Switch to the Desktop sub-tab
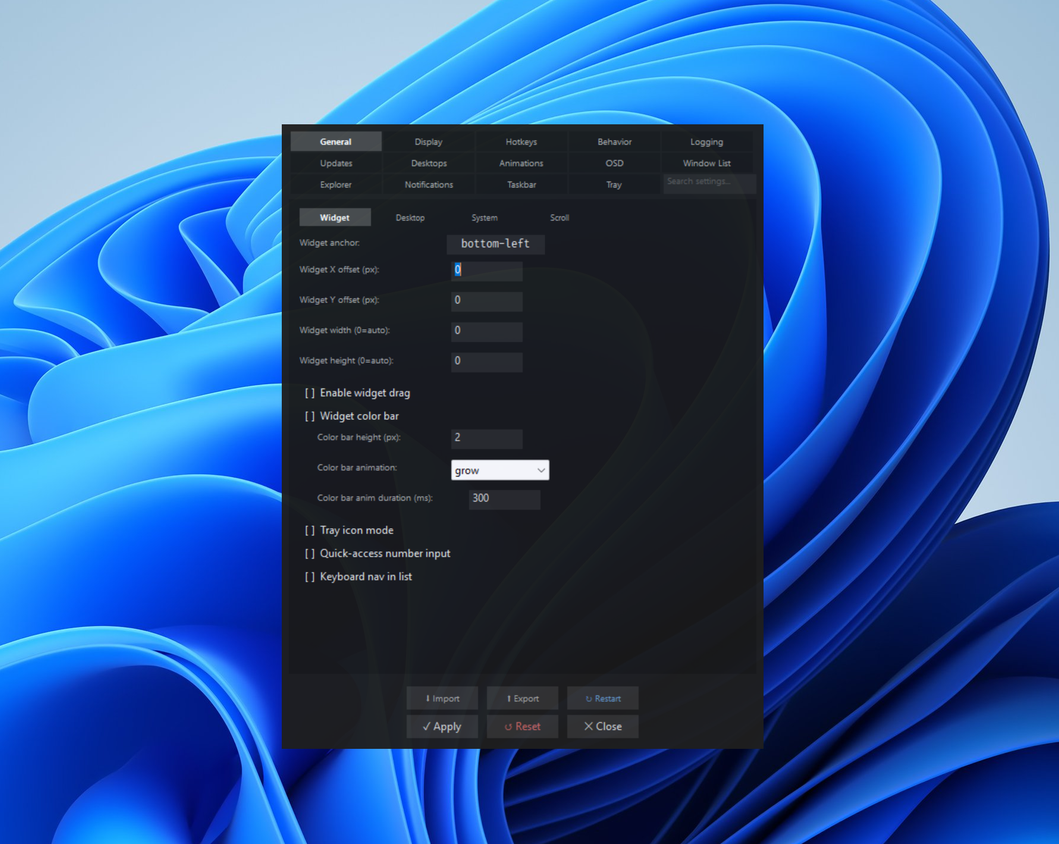This screenshot has width=1059, height=844. pos(410,217)
